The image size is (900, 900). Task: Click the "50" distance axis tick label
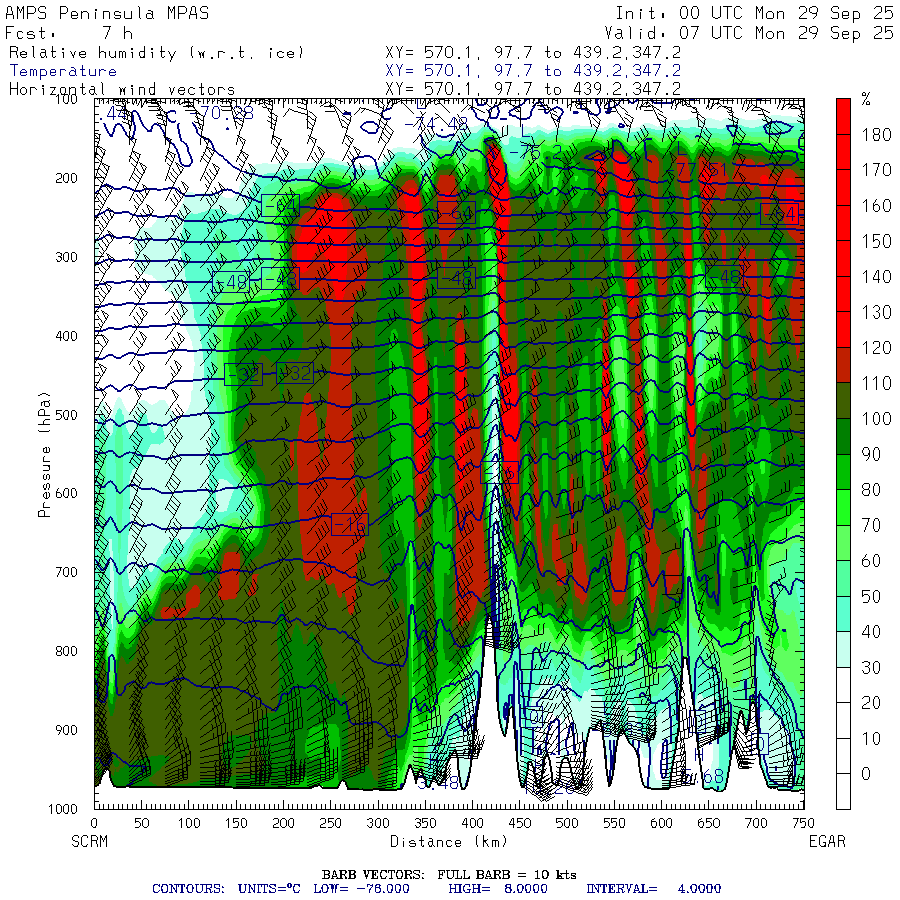[142, 823]
